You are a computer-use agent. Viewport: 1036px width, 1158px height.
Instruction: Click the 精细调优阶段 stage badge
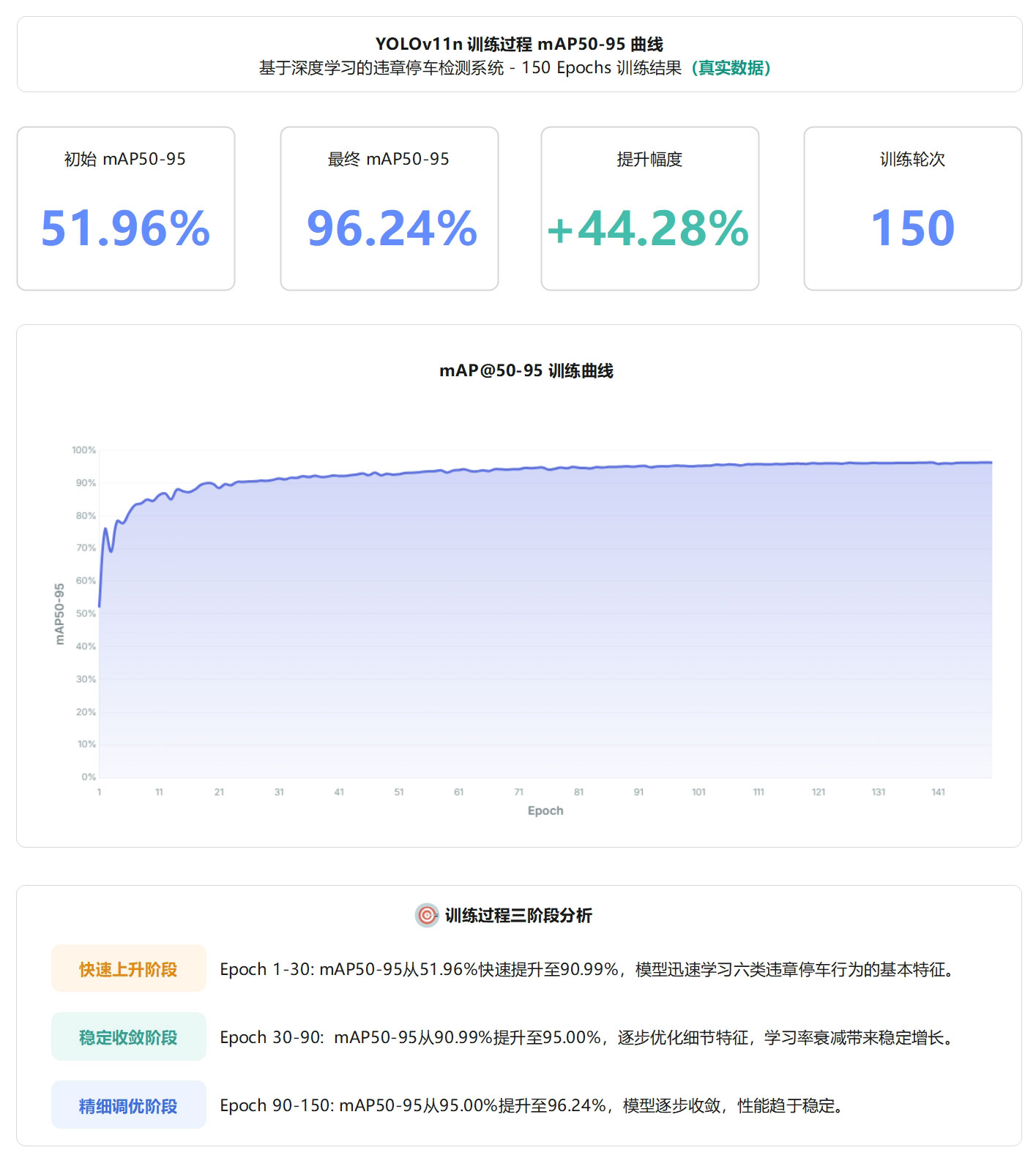point(128,1105)
